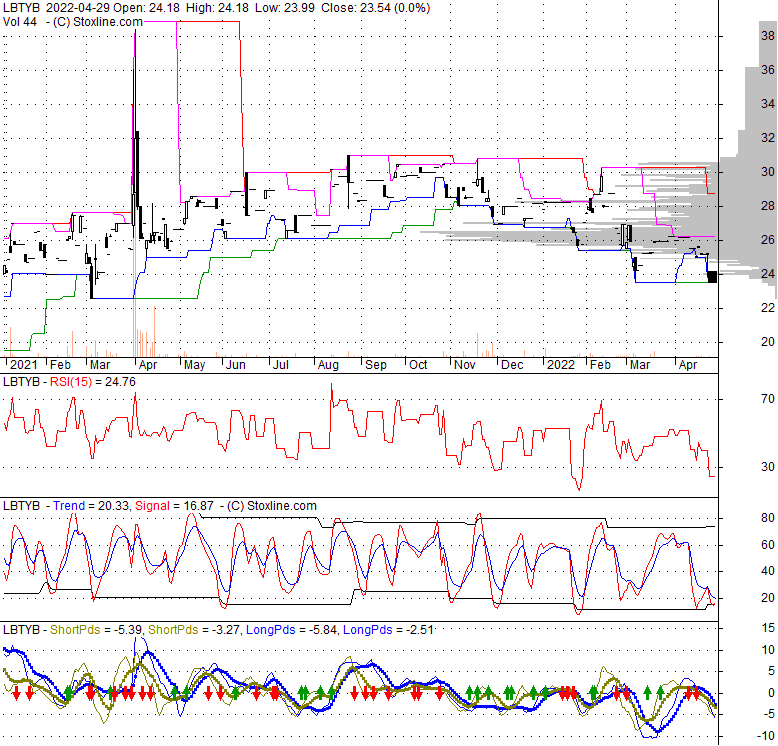Click the 'Low: 23.99' value in header
This screenshot has height=746, width=778.
click(285, 8)
